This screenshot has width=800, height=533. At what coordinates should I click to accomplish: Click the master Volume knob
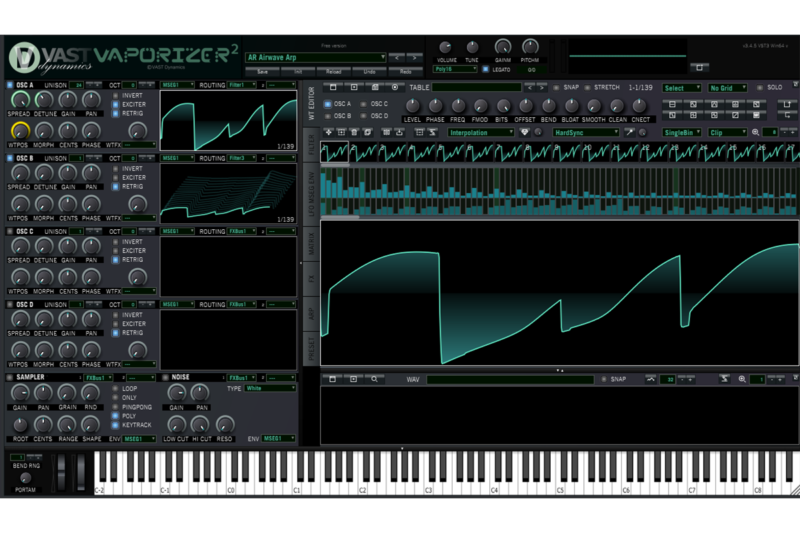(445, 47)
